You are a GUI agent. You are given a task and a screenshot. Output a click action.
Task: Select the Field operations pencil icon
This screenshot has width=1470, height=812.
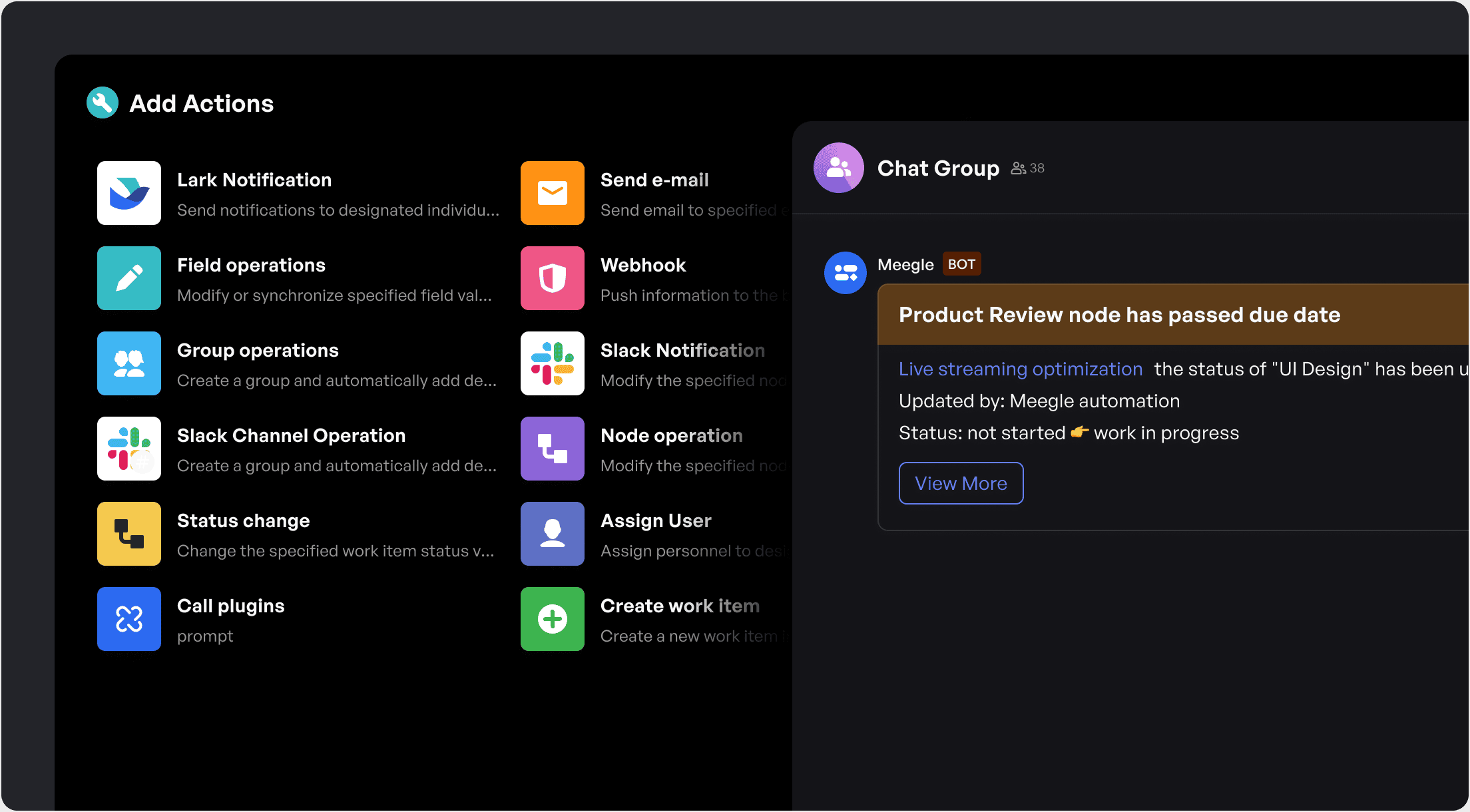pyautogui.click(x=129, y=278)
